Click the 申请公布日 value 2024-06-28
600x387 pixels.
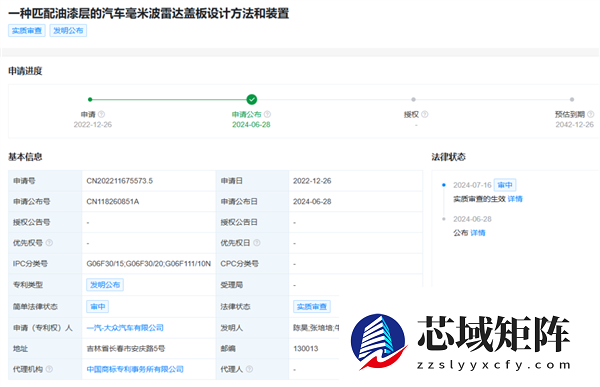coord(312,201)
